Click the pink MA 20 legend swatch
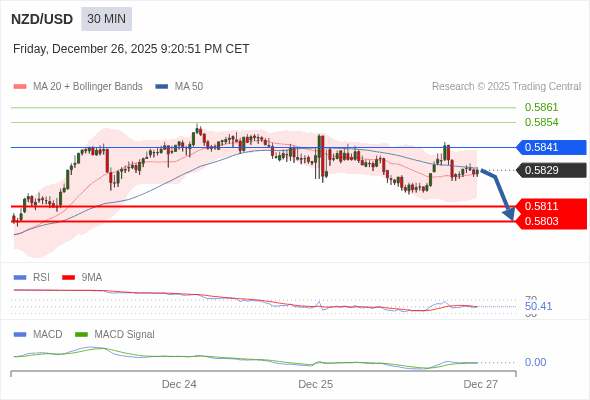 20,87
